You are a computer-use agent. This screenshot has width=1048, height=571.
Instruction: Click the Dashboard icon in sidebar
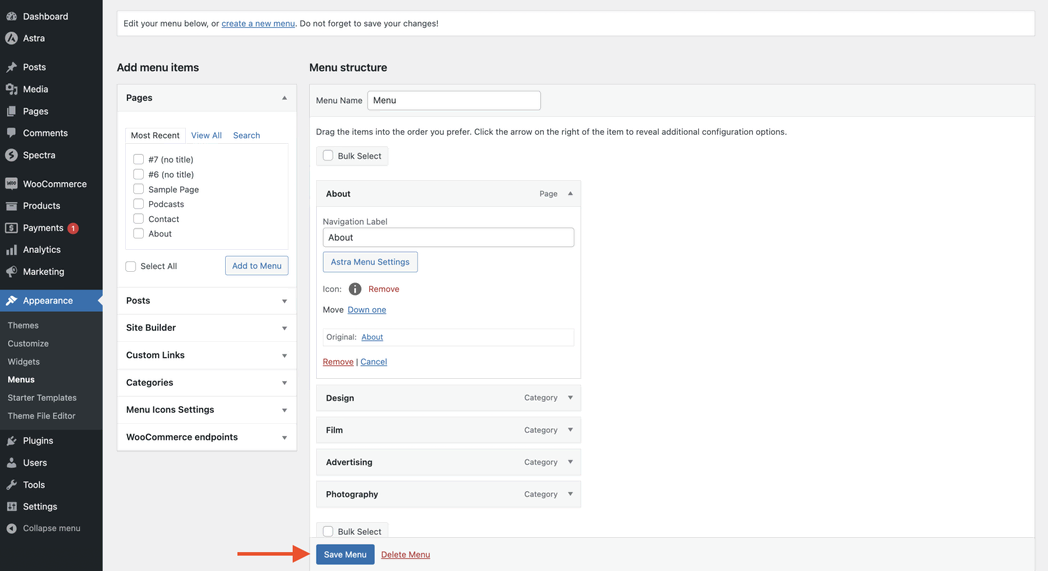[x=12, y=16]
